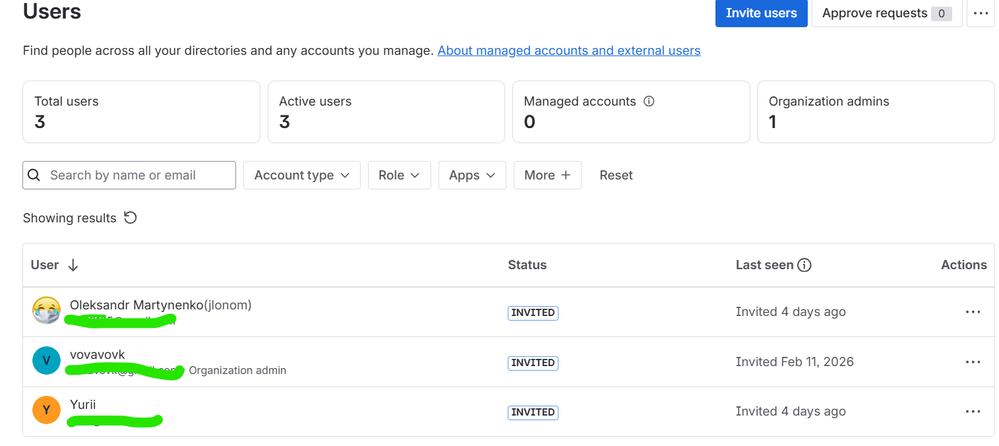
Task: Click the Total users card
Action: [x=141, y=112]
